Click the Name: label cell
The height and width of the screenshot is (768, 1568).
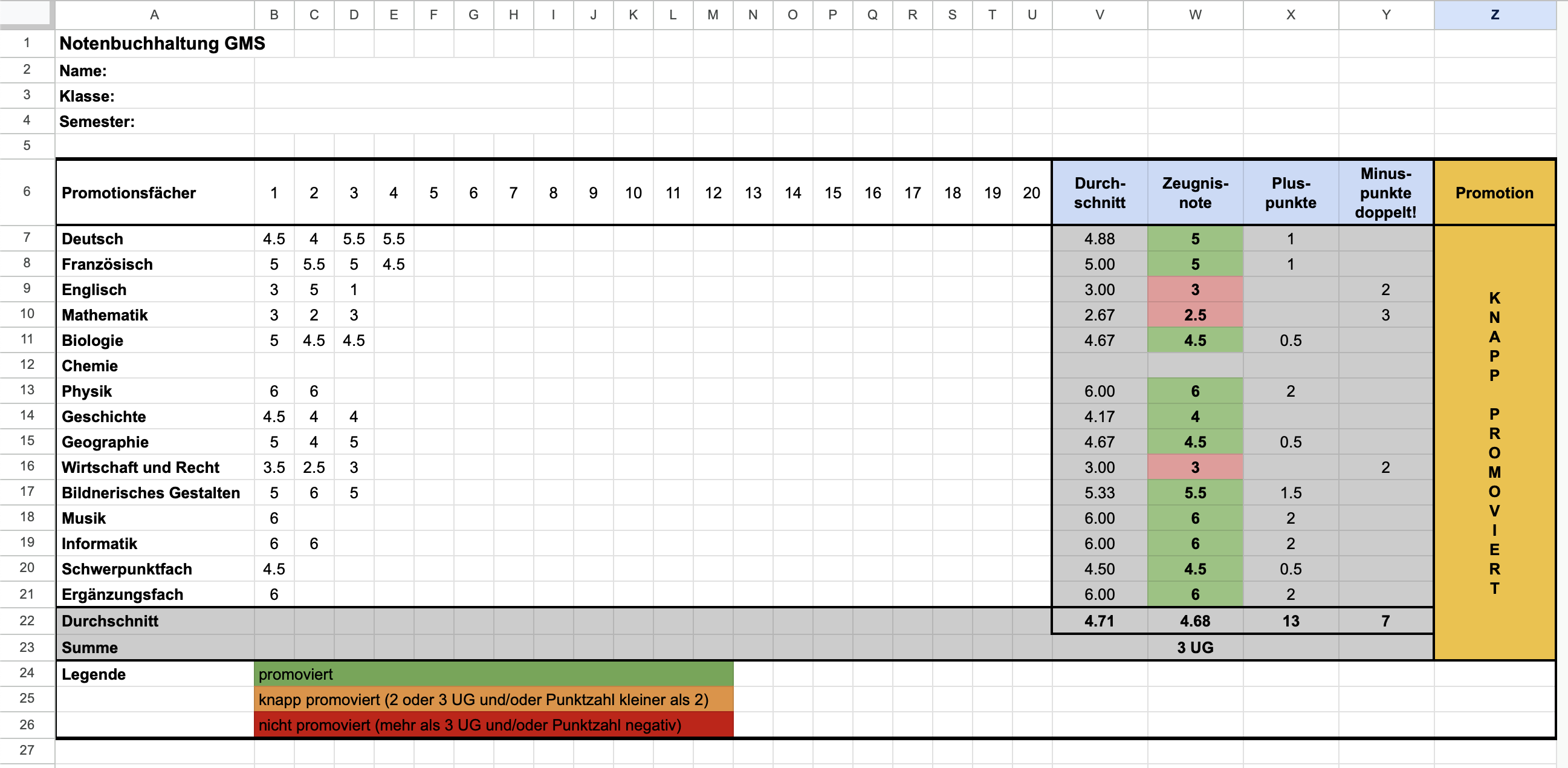83,71
